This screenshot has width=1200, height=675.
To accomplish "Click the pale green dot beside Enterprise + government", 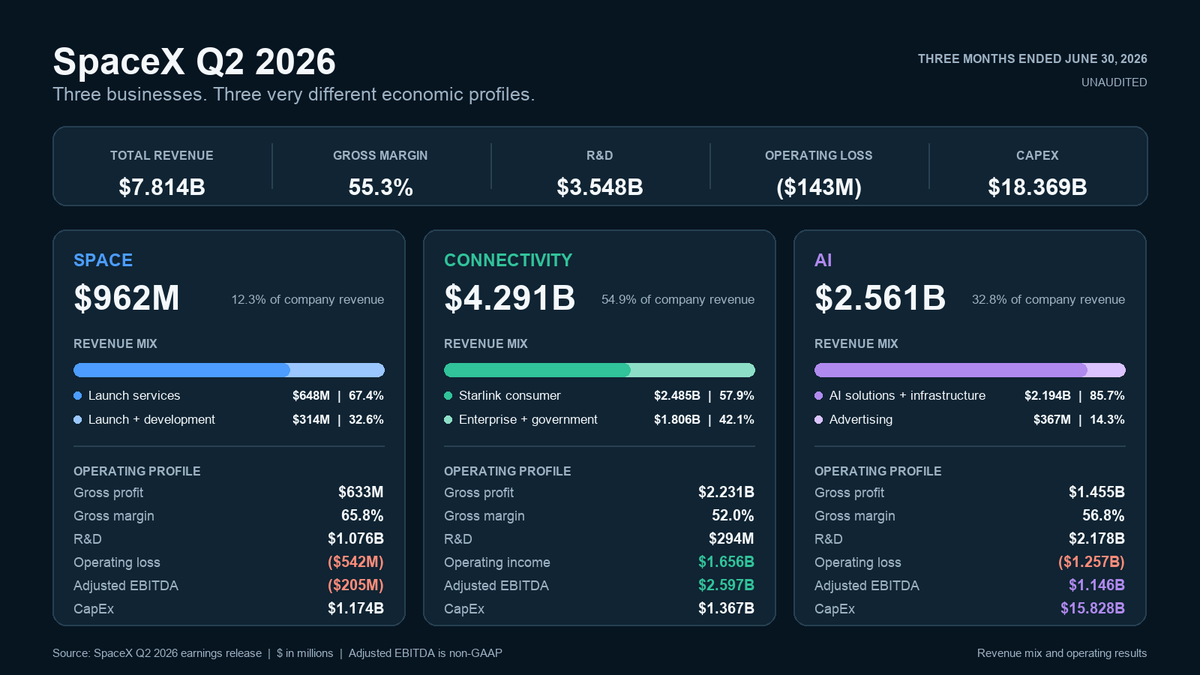I will coord(449,420).
